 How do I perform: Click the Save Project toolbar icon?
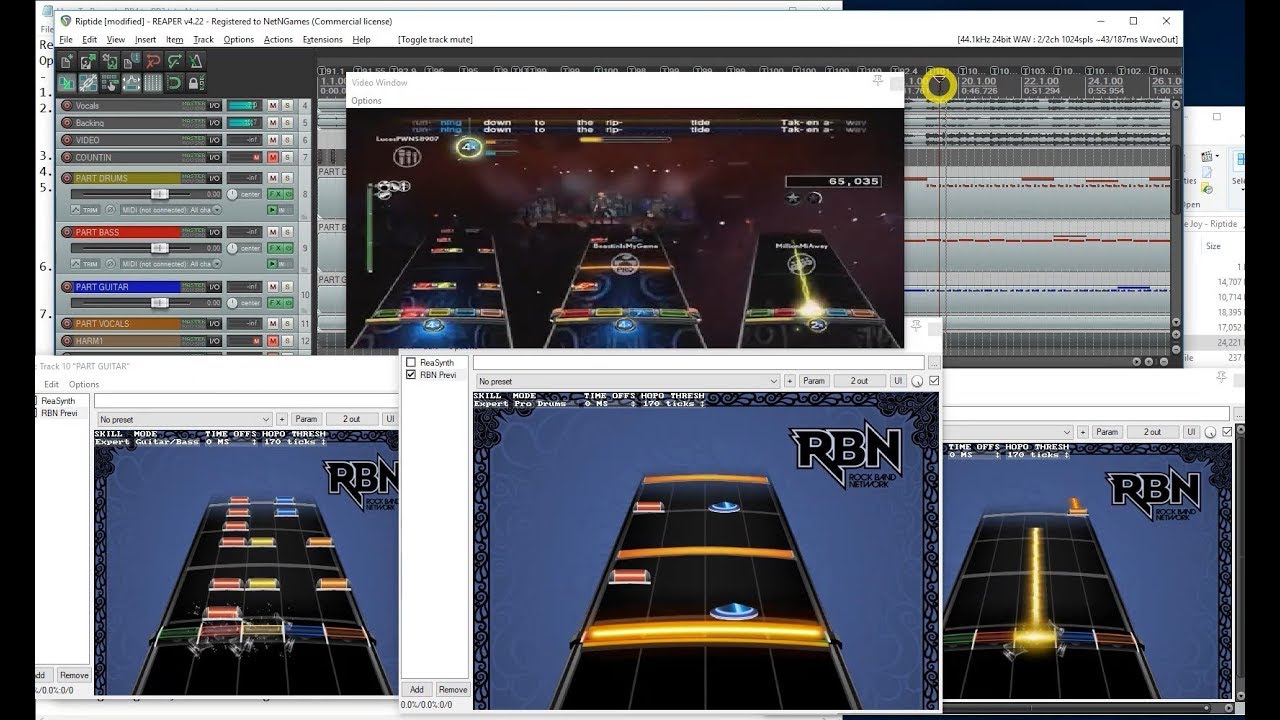[110, 61]
